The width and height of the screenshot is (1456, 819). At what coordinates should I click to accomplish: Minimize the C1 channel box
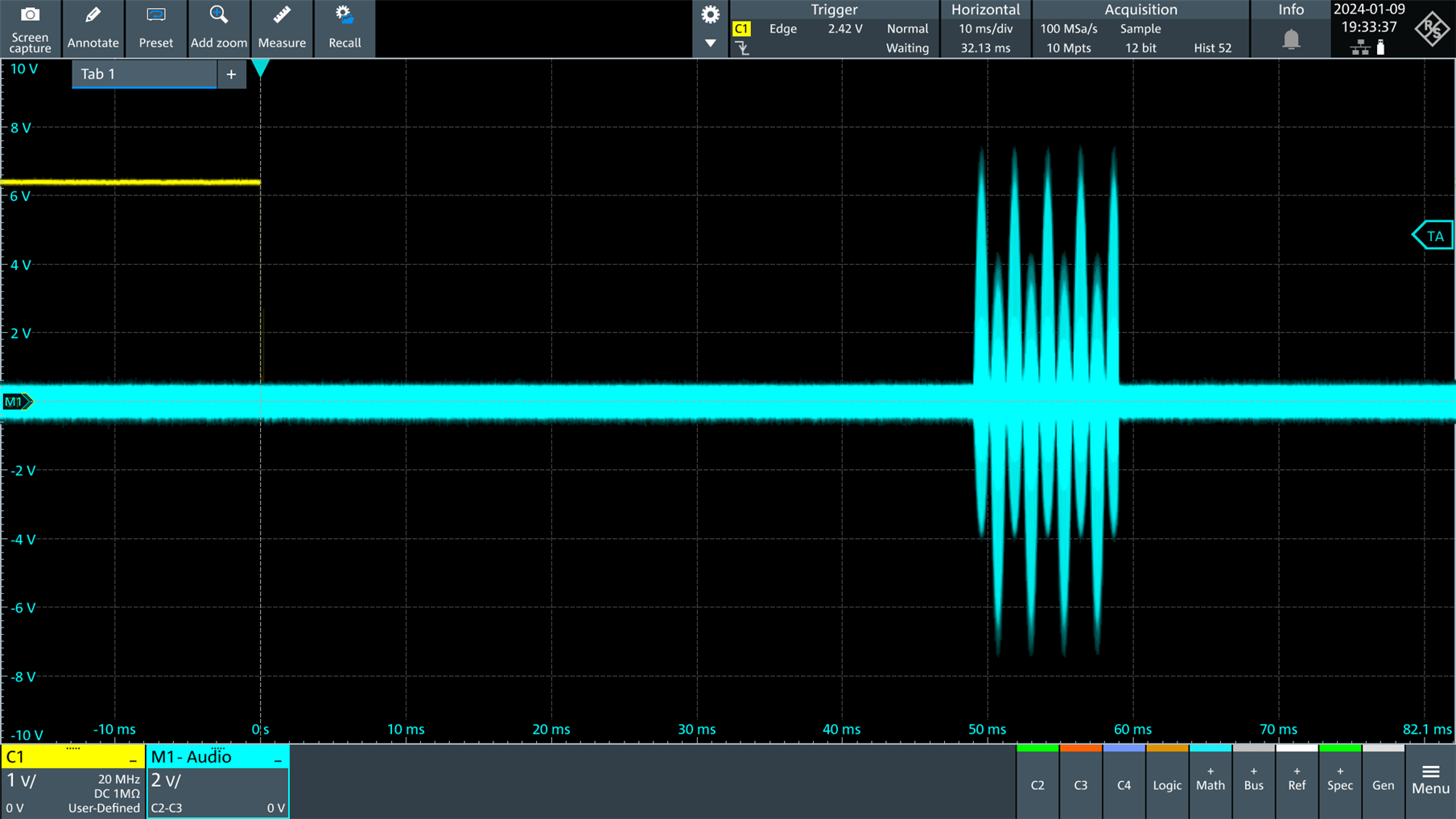tap(133, 759)
